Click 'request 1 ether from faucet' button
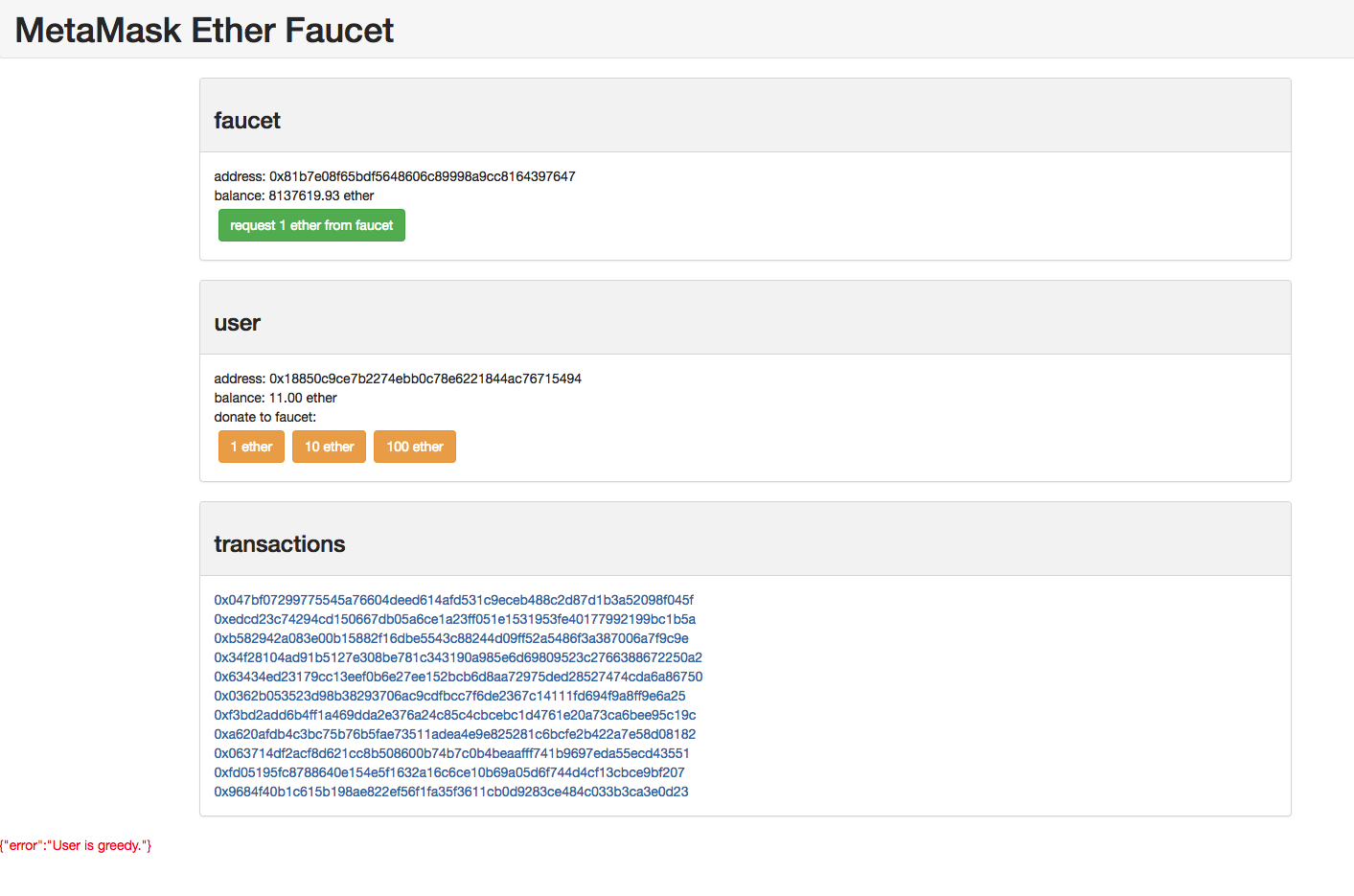This screenshot has height=896, width=1354. [x=311, y=225]
